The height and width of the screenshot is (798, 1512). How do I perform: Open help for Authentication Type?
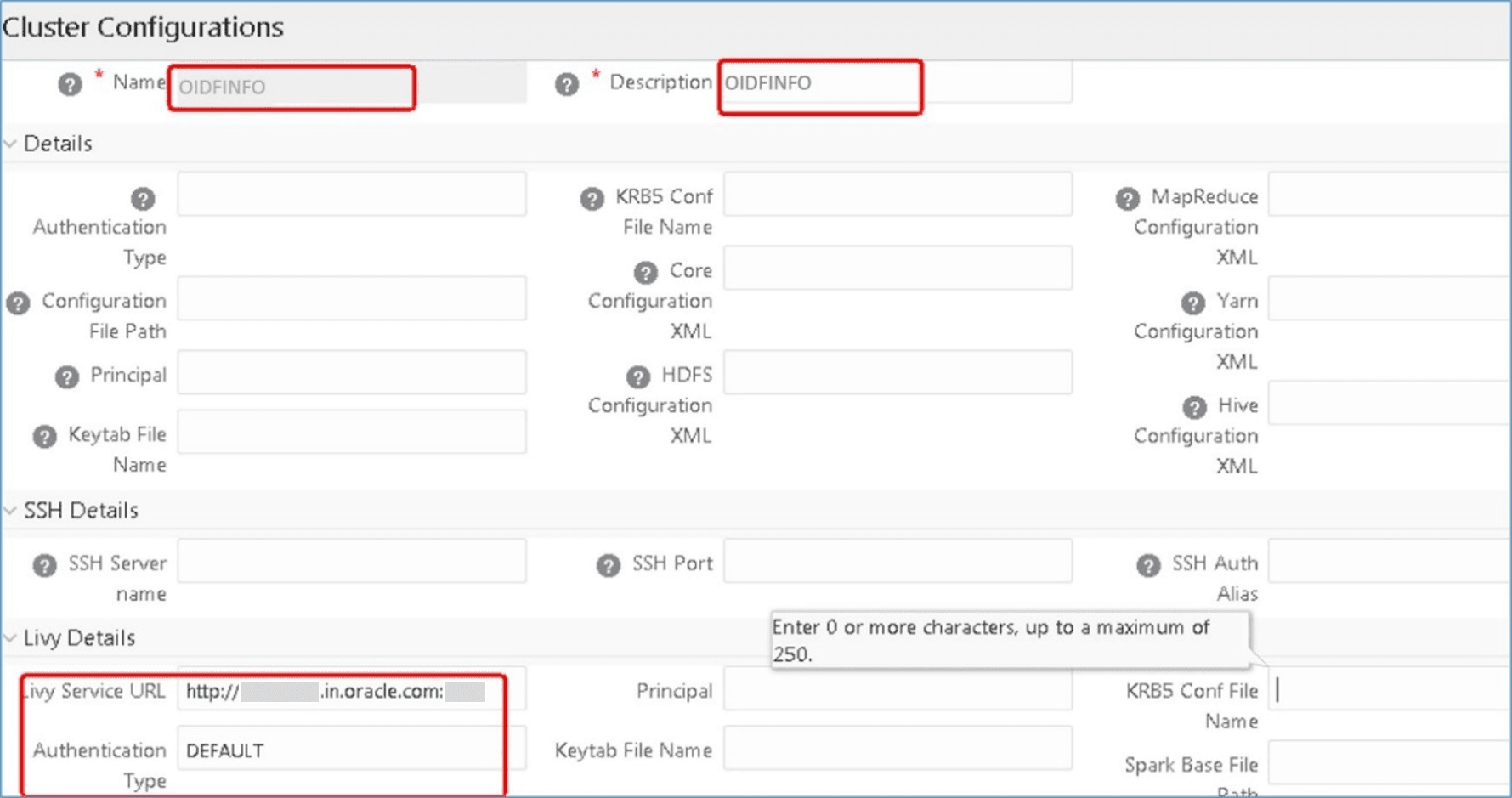[x=141, y=198]
